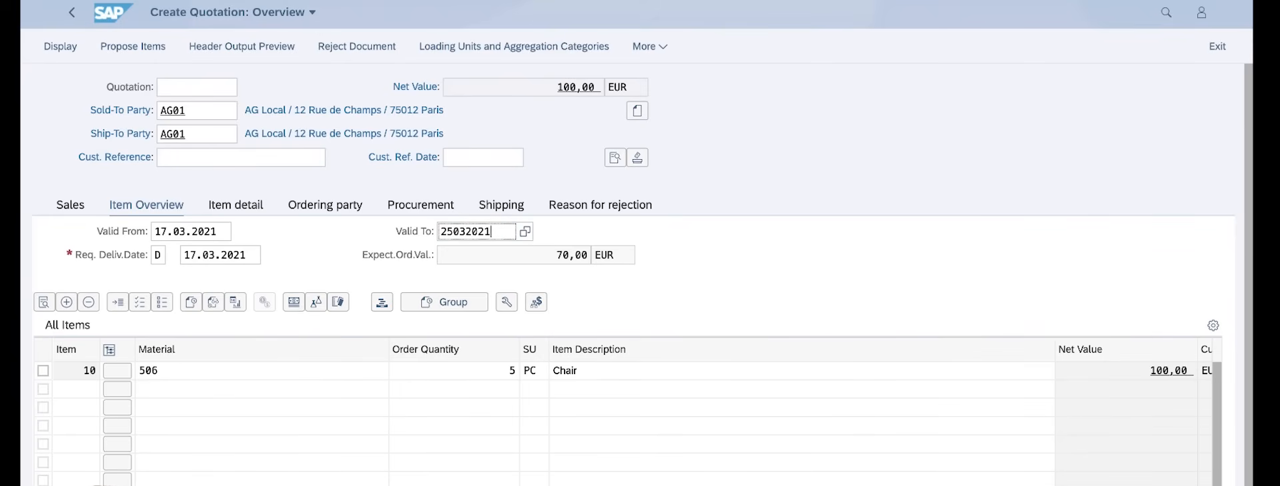The width and height of the screenshot is (1280, 486).
Task: Click the item availability check icon
Action: pyautogui.click(x=190, y=302)
